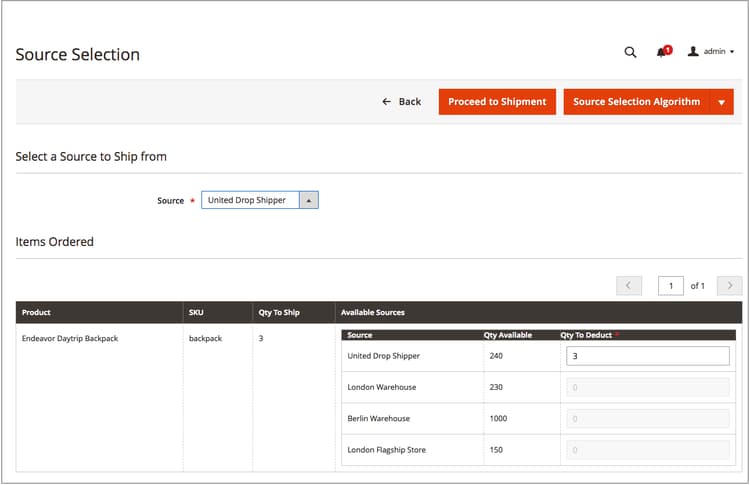The width and height of the screenshot is (750, 485).
Task: Open the search magnifier icon
Action: (630, 52)
